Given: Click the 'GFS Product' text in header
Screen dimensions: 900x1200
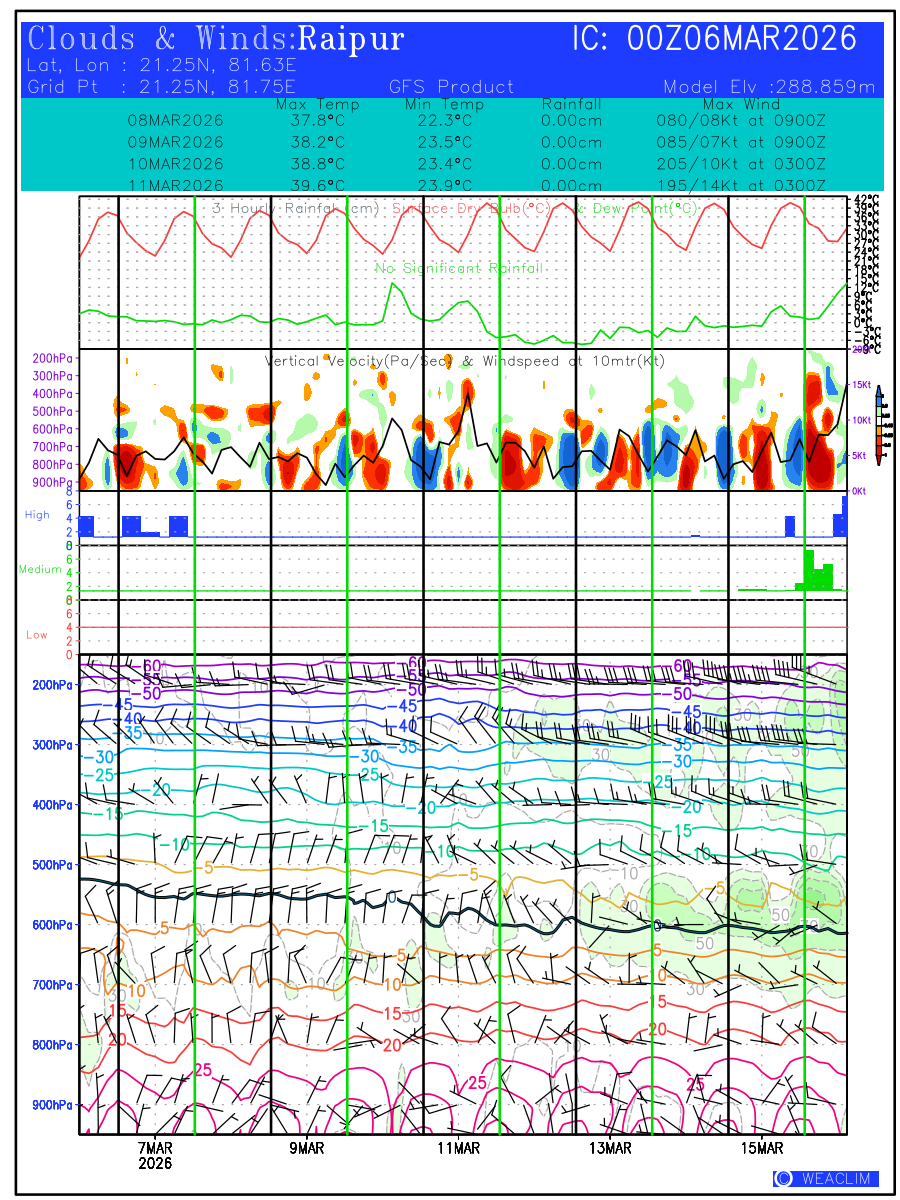Looking at the screenshot, I should pos(451,87).
